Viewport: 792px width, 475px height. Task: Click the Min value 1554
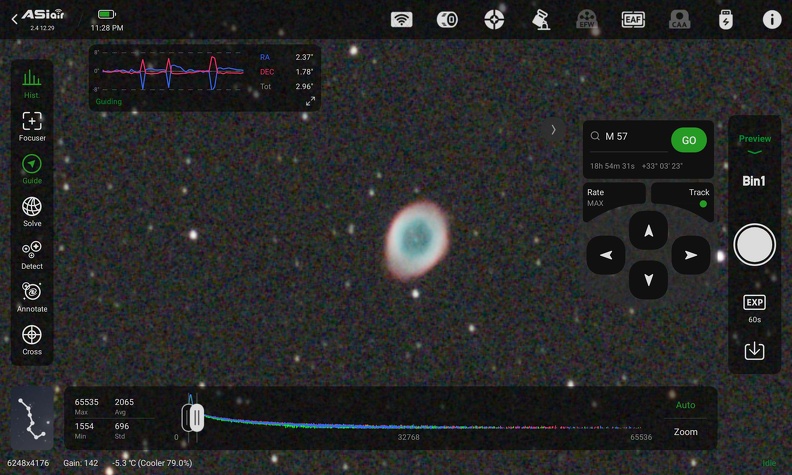pyautogui.click(x=84, y=426)
